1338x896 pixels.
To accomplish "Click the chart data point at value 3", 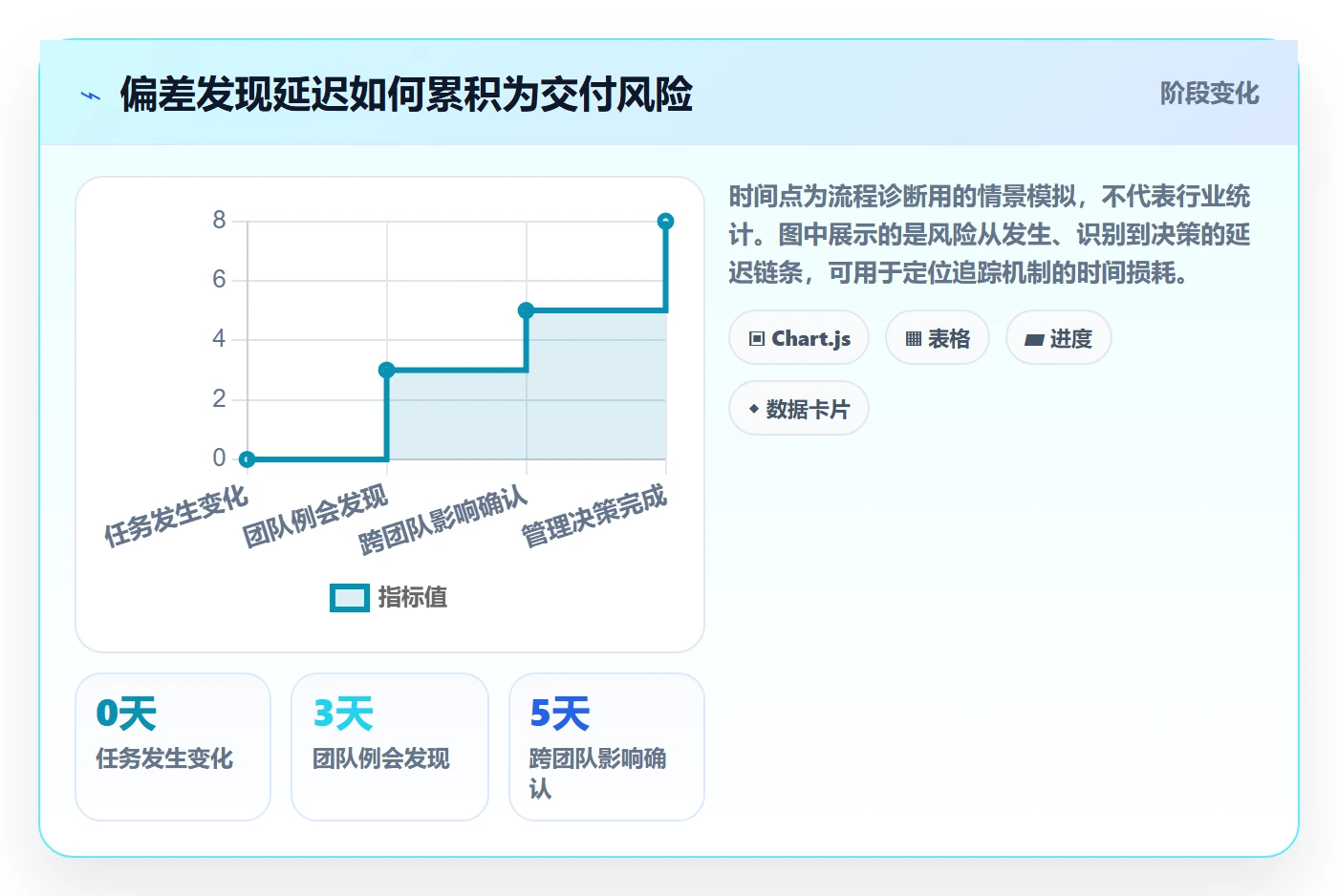I will tap(387, 371).
